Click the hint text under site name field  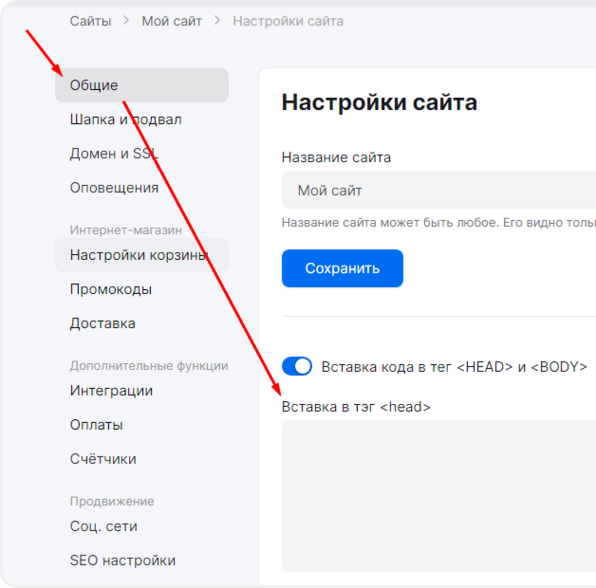click(x=439, y=223)
